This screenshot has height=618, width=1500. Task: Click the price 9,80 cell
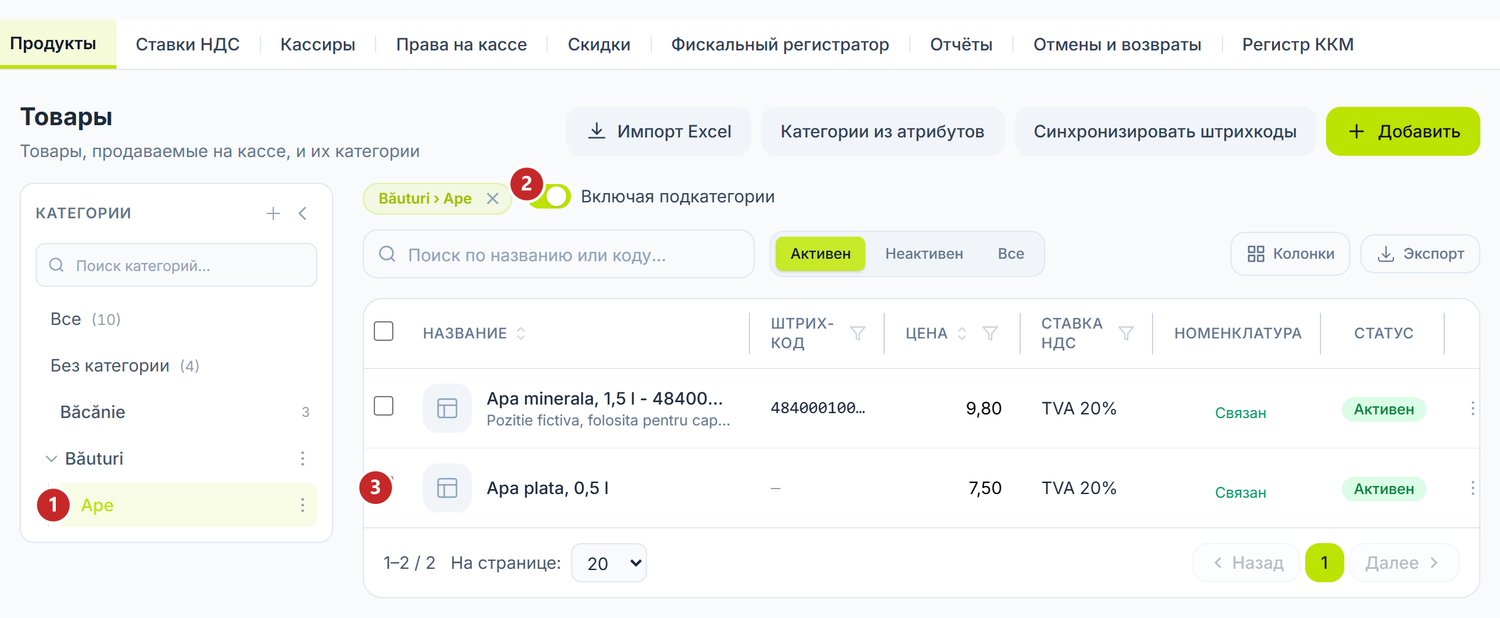(983, 408)
